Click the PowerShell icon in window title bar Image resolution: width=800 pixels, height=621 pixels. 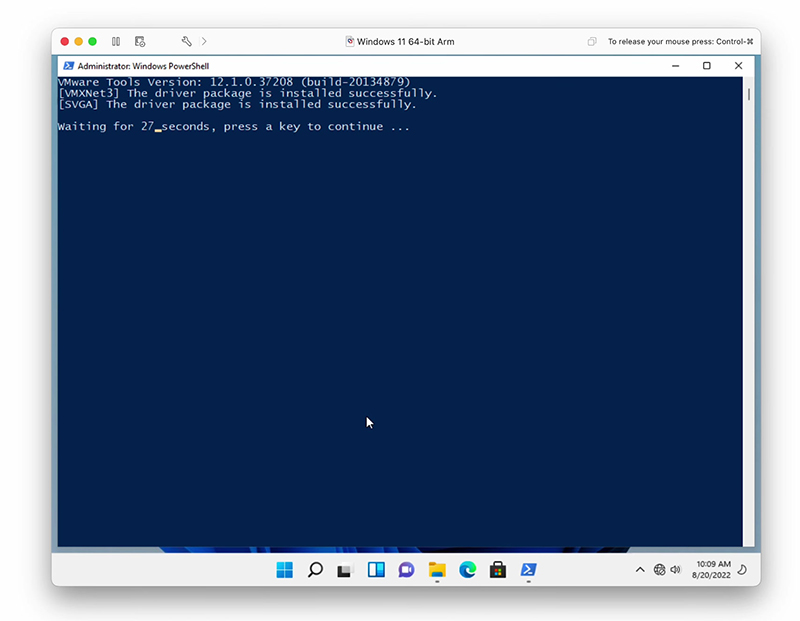pos(68,66)
